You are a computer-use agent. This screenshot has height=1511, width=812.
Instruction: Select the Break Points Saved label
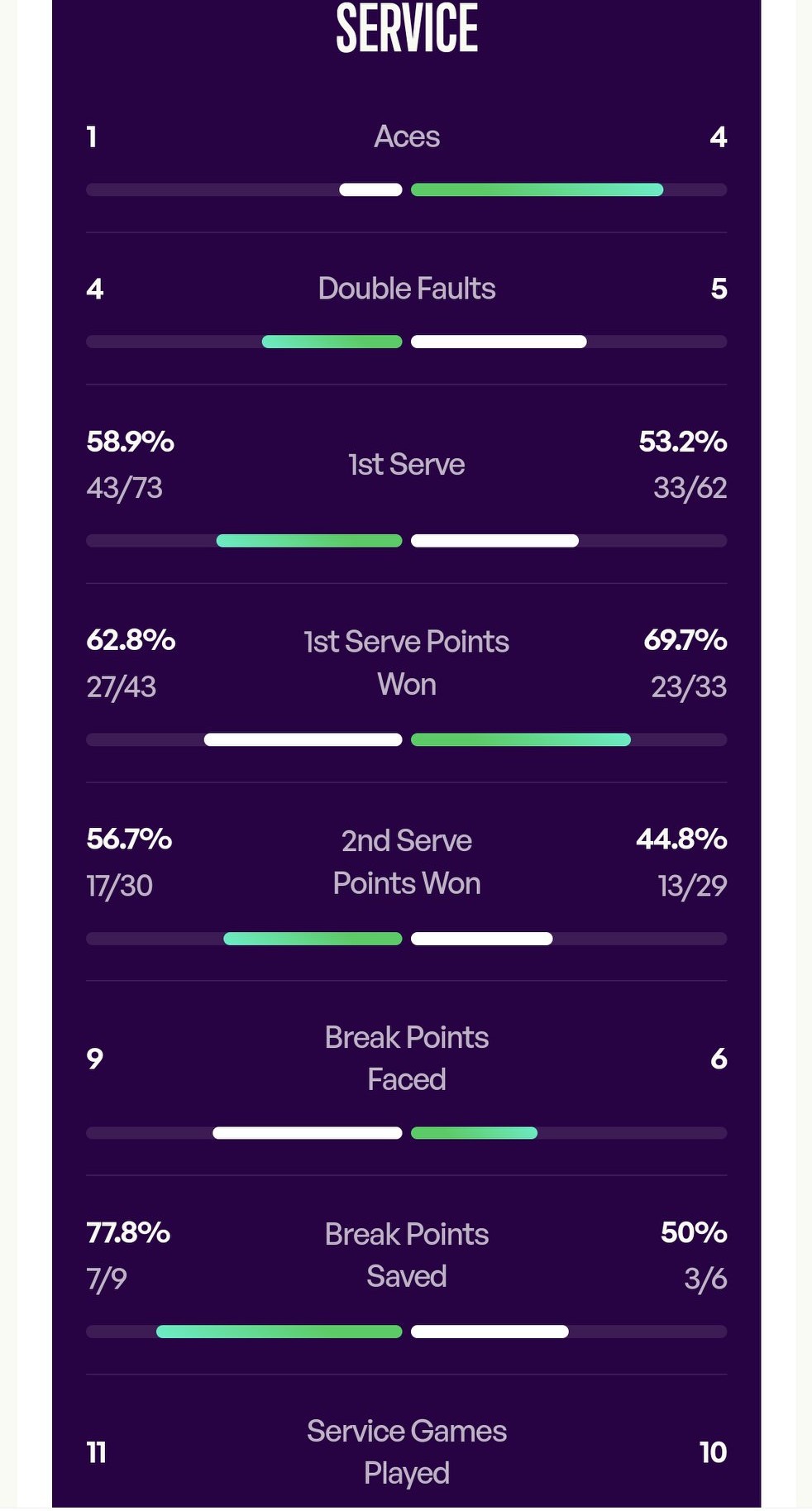pyautogui.click(x=406, y=1255)
